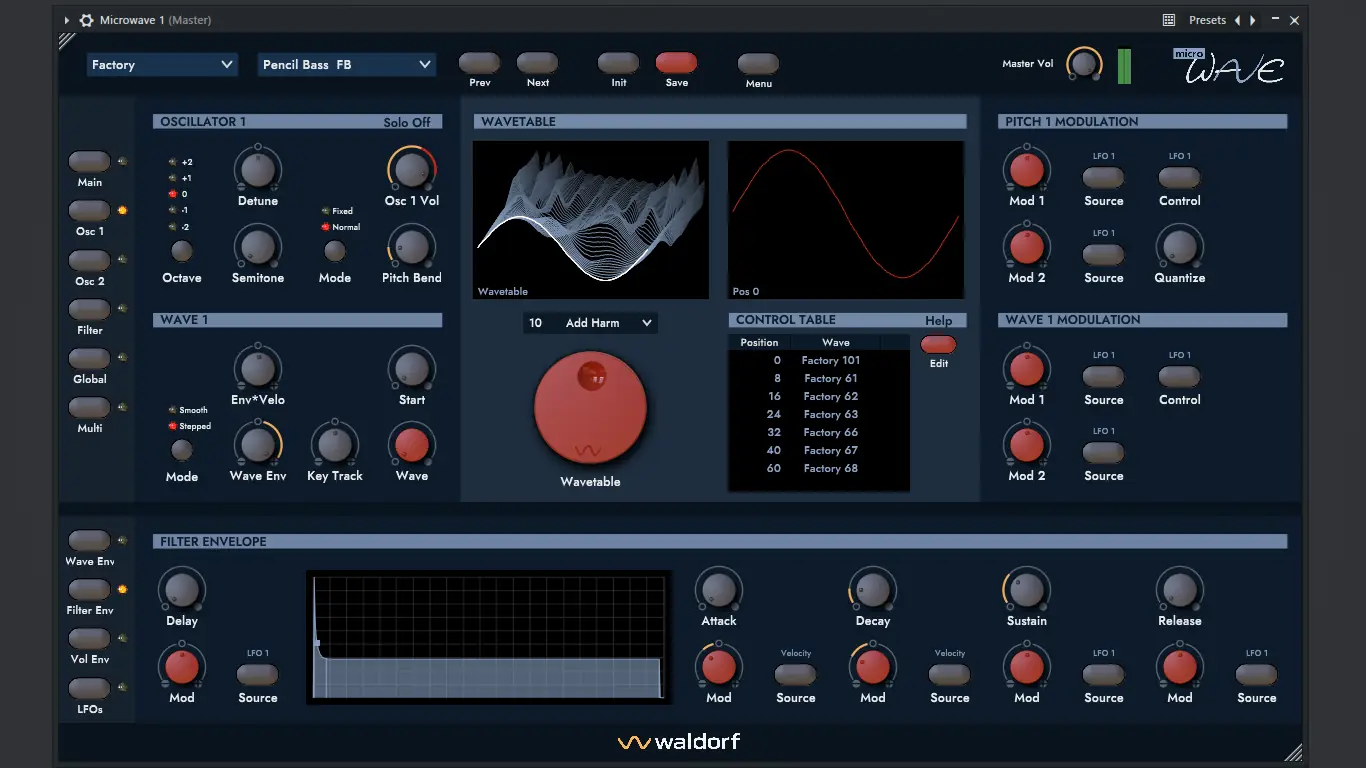Screen dimensions: 1366x768
Task: Open the Factory bank dropdown
Action: coord(162,65)
